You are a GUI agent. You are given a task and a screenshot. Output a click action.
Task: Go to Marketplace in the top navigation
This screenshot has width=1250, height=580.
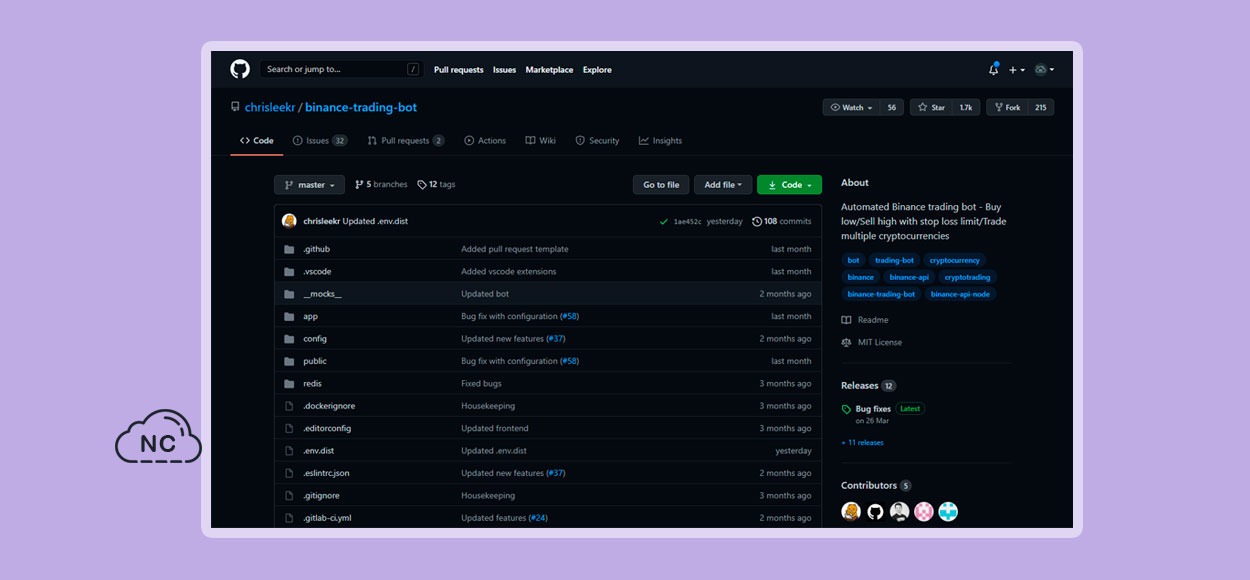(x=550, y=70)
